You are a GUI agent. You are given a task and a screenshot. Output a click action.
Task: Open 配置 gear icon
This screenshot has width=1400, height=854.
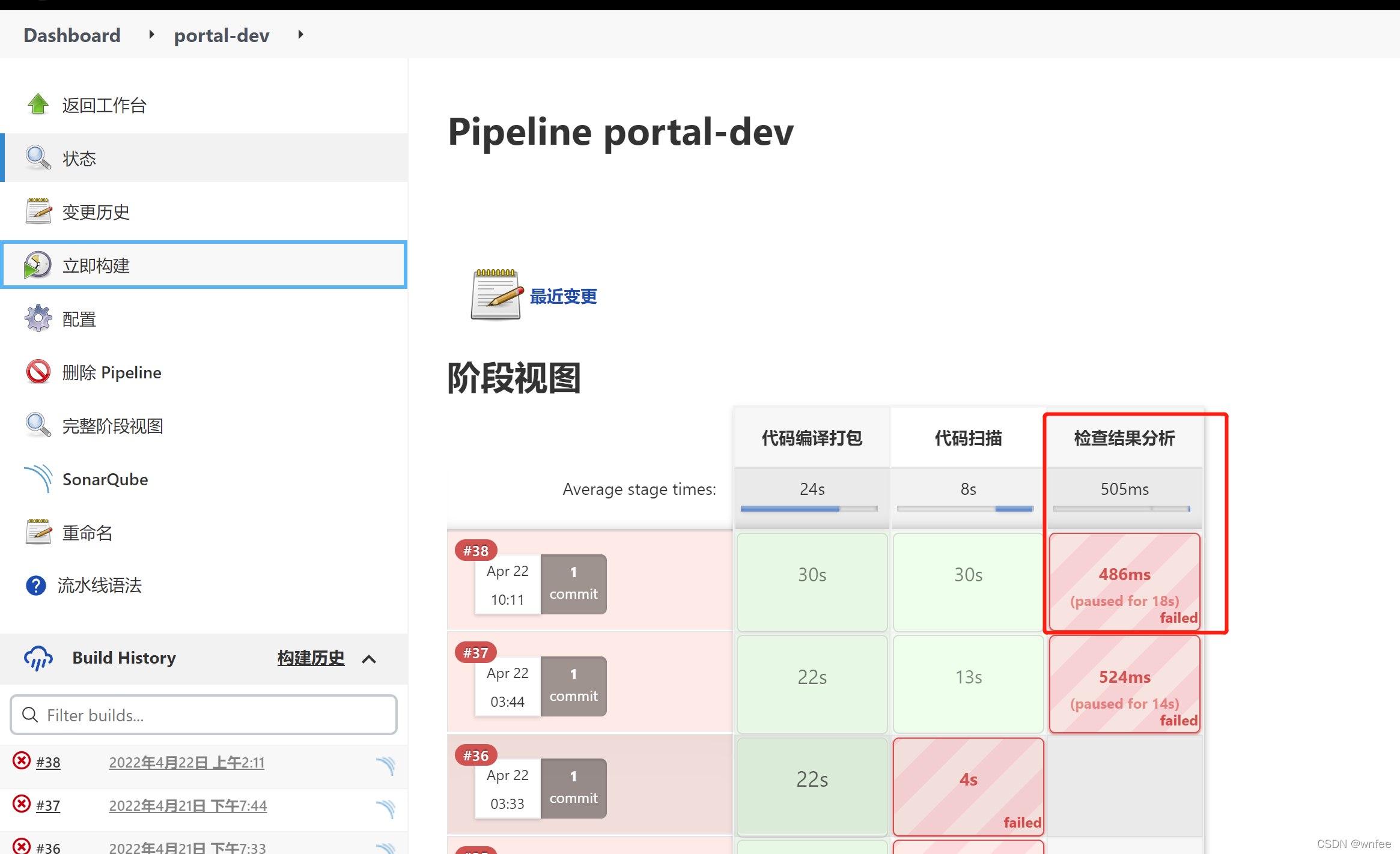click(38, 318)
